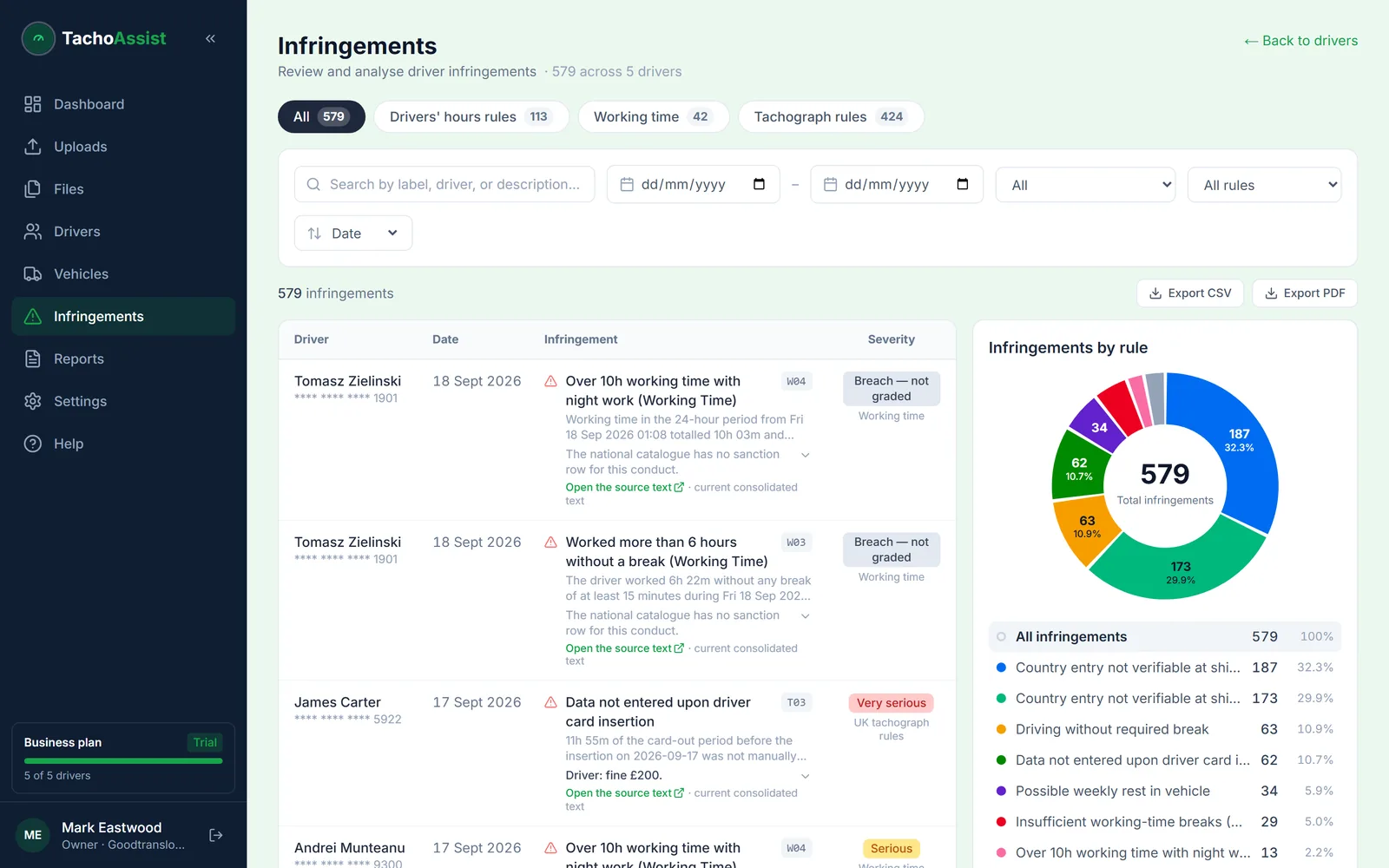Click the Very serious severity badge
Viewport: 1389px width, 868px height.
(x=892, y=703)
